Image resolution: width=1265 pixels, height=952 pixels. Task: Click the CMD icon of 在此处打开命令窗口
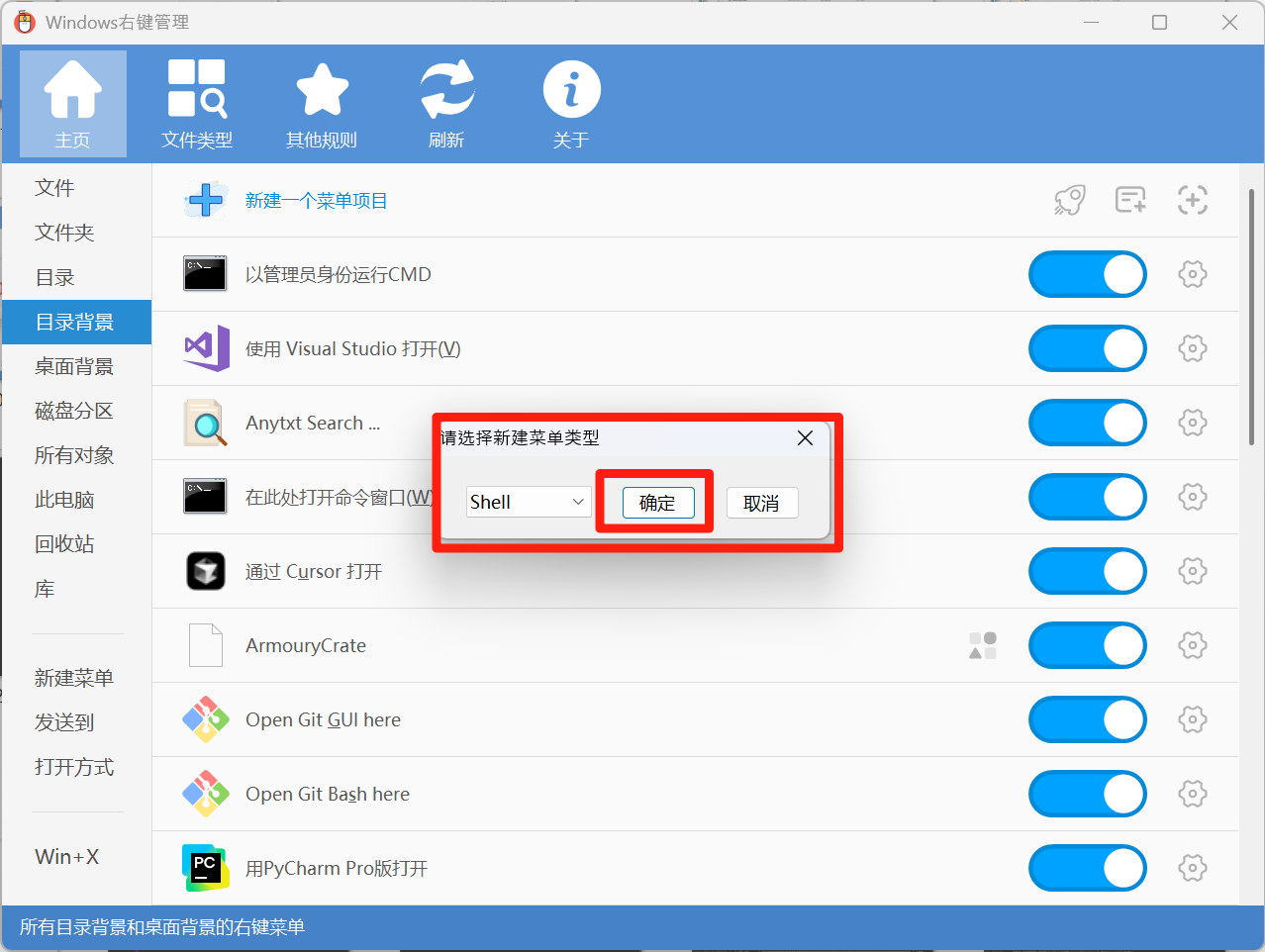205,497
